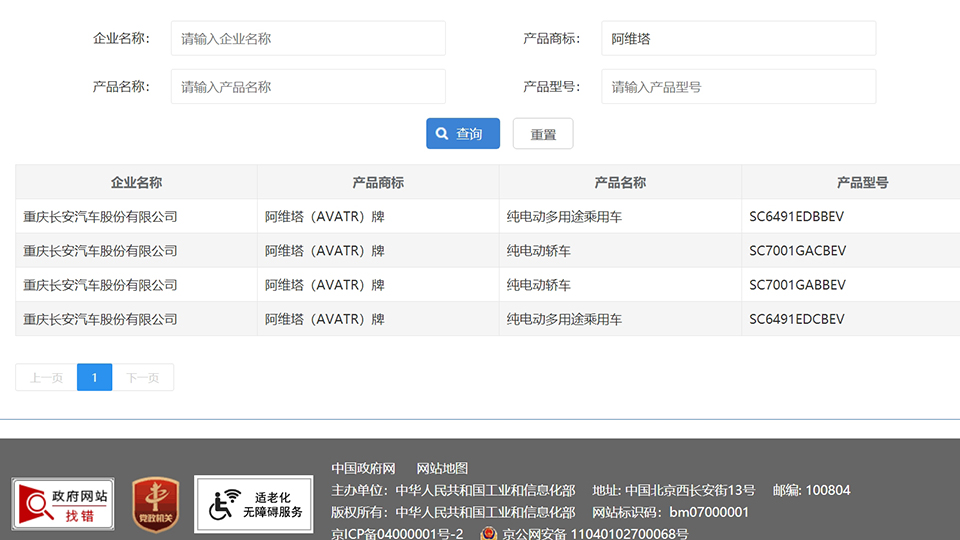Open the 网站地图 footer link
The width and height of the screenshot is (960, 540).
[442, 468]
